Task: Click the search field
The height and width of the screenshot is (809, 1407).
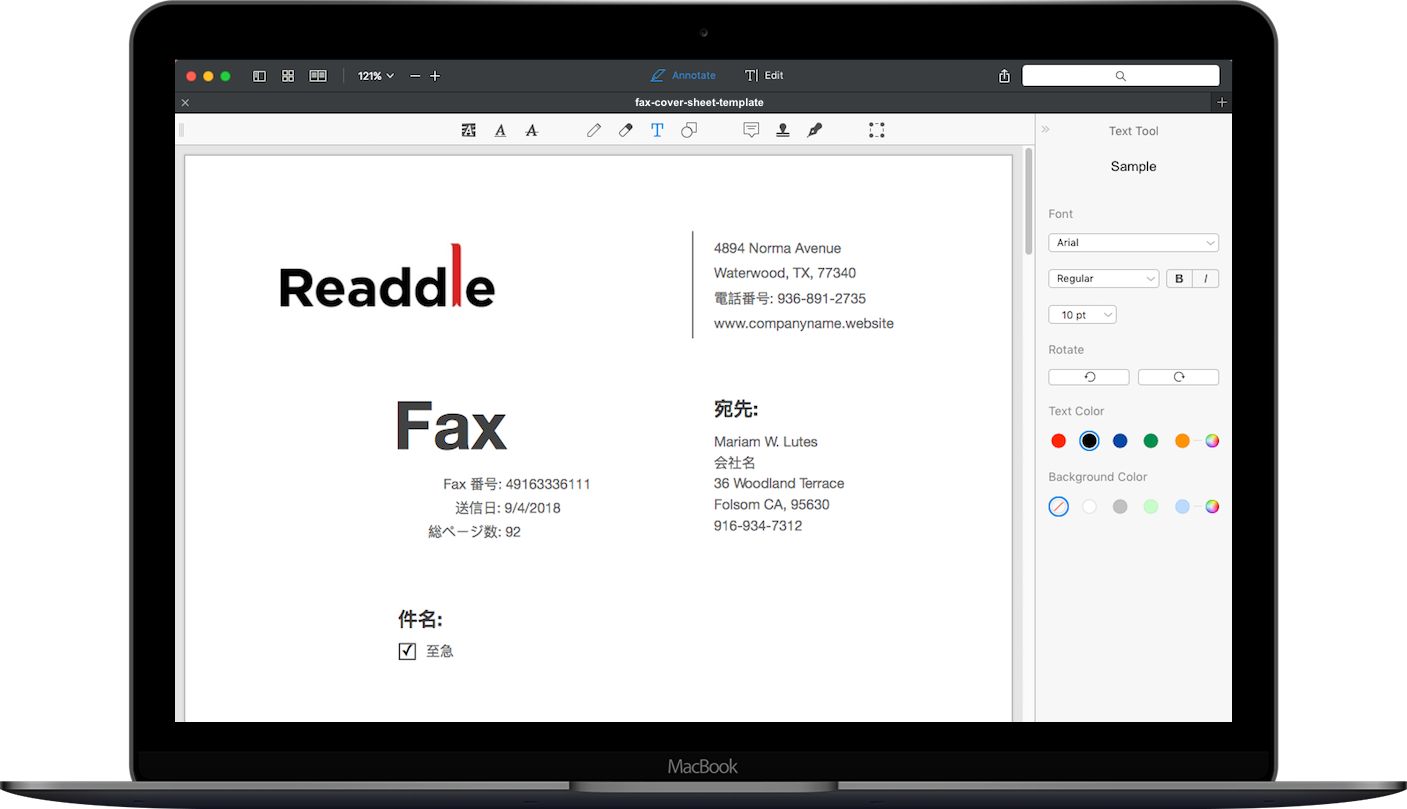Action: coord(1120,76)
